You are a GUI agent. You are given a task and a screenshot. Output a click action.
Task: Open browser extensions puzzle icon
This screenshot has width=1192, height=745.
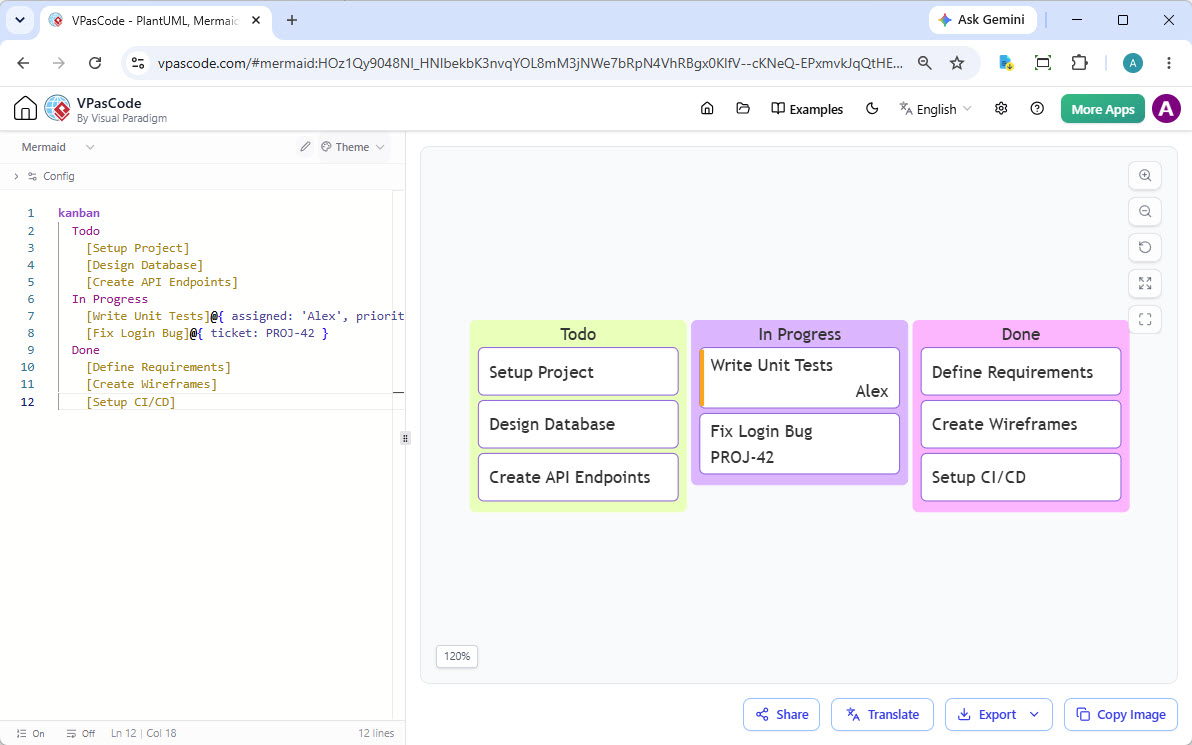click(x=1079, y=63)
